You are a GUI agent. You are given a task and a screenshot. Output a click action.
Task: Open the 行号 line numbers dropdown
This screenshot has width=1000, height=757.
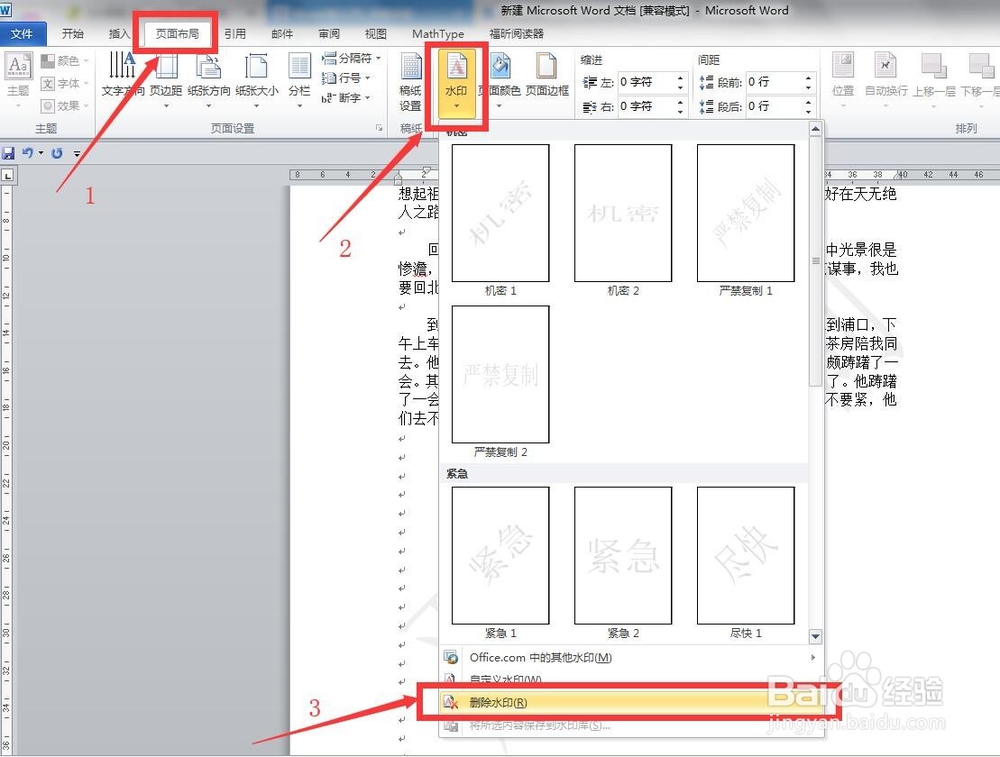pyautogui.click(x=346, y=78)
